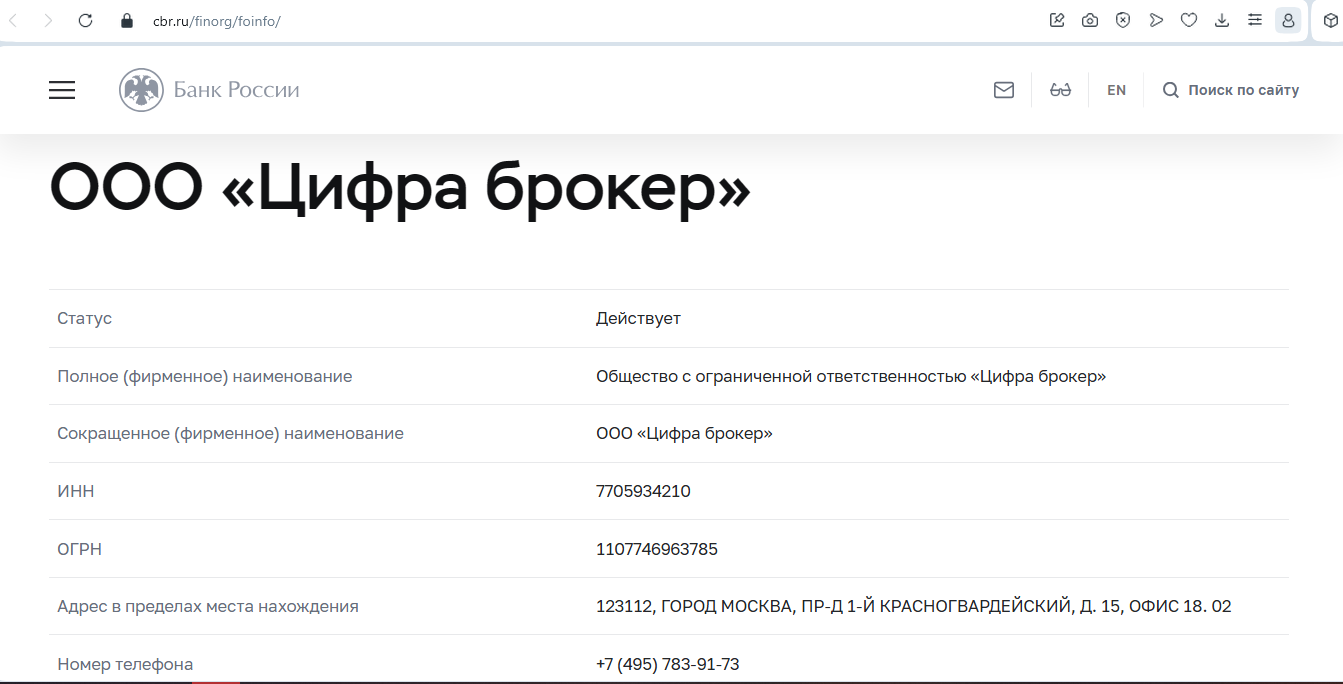Open the ad blocker shield icon
The width and height of the screenshot is (1343, 684).
click(x=1123, y=20)
